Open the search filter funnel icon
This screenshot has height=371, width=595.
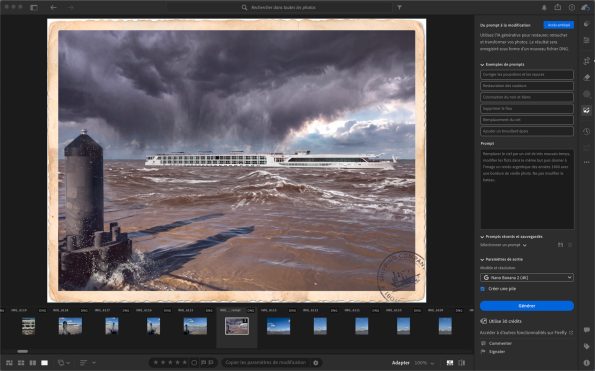tap(400, 7)
